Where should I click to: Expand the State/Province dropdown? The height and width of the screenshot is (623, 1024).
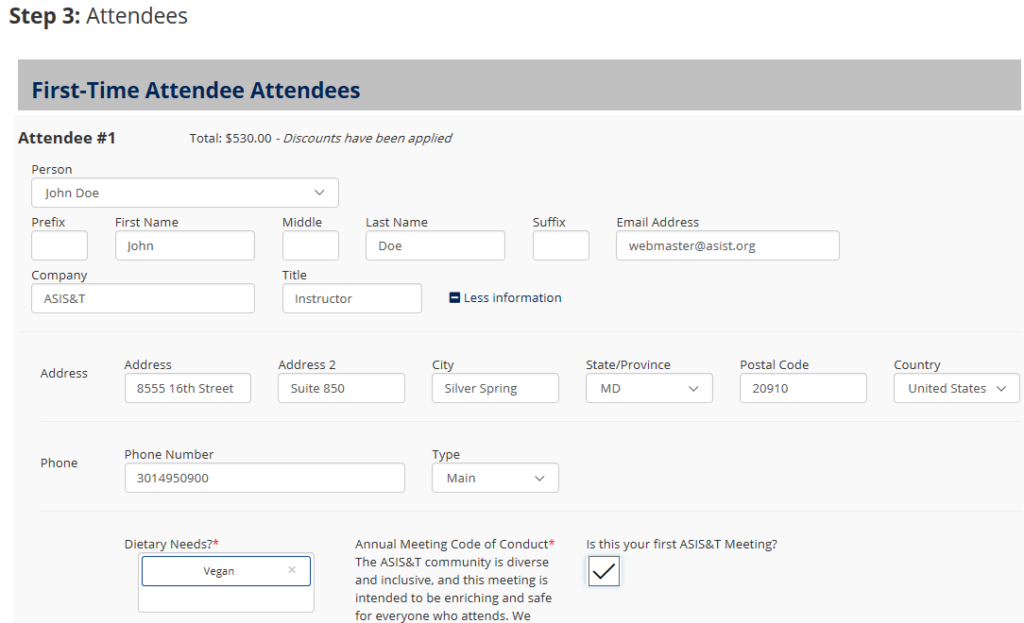tap(649, 388)
